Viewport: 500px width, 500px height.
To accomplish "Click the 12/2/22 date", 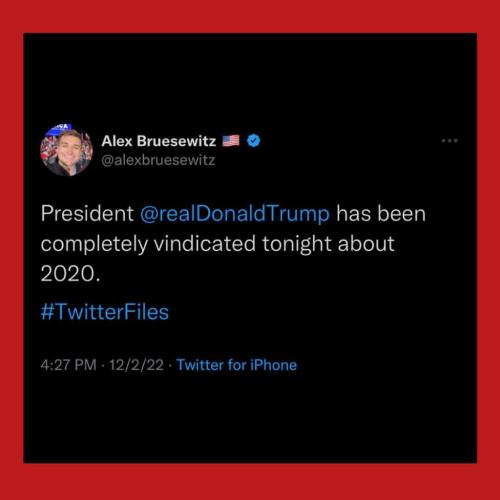I will tap(136, 365).
